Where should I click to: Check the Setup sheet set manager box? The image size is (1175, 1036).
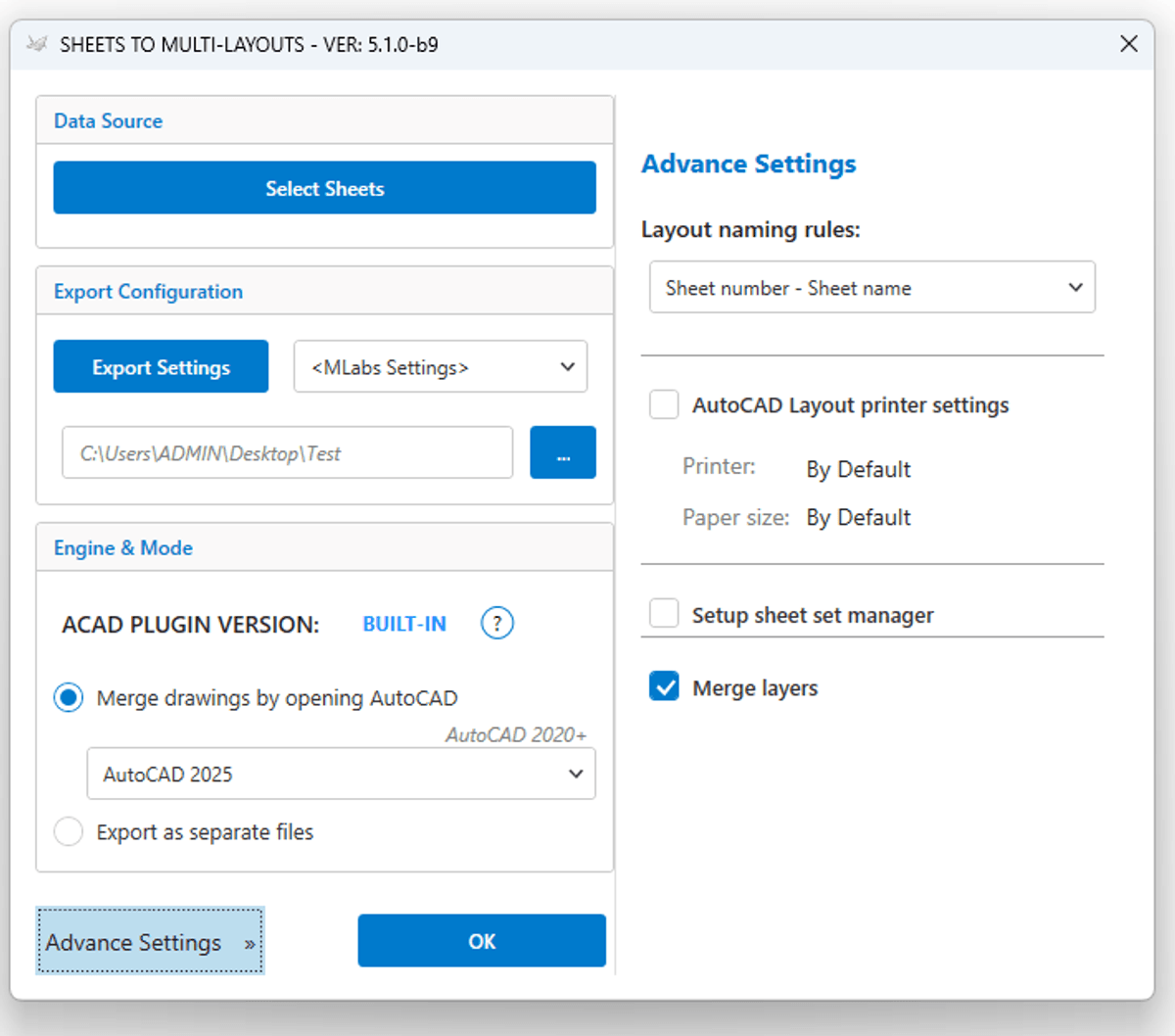click(665, 615)
